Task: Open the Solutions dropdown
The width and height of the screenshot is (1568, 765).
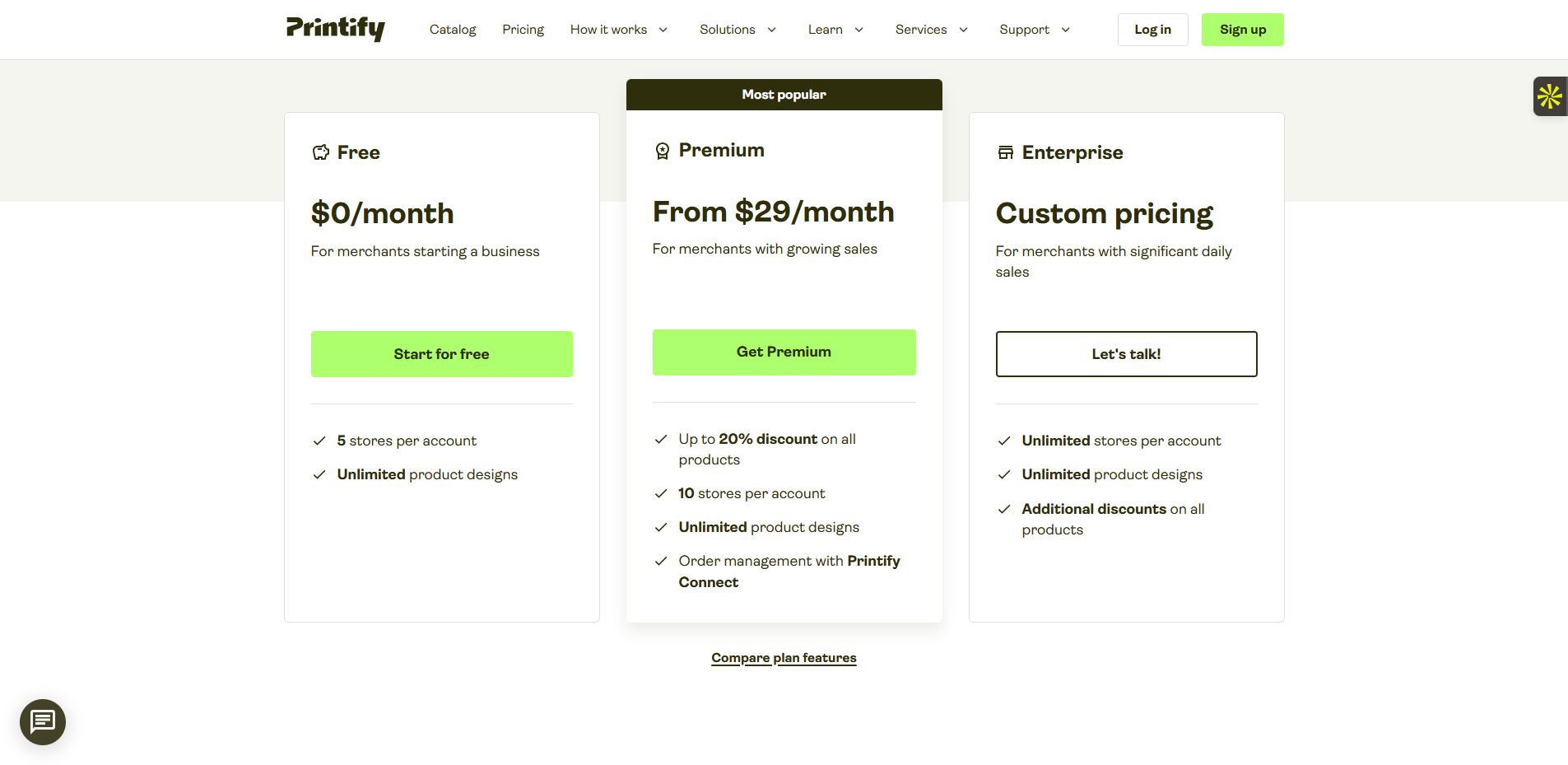Action: point(771,30)
